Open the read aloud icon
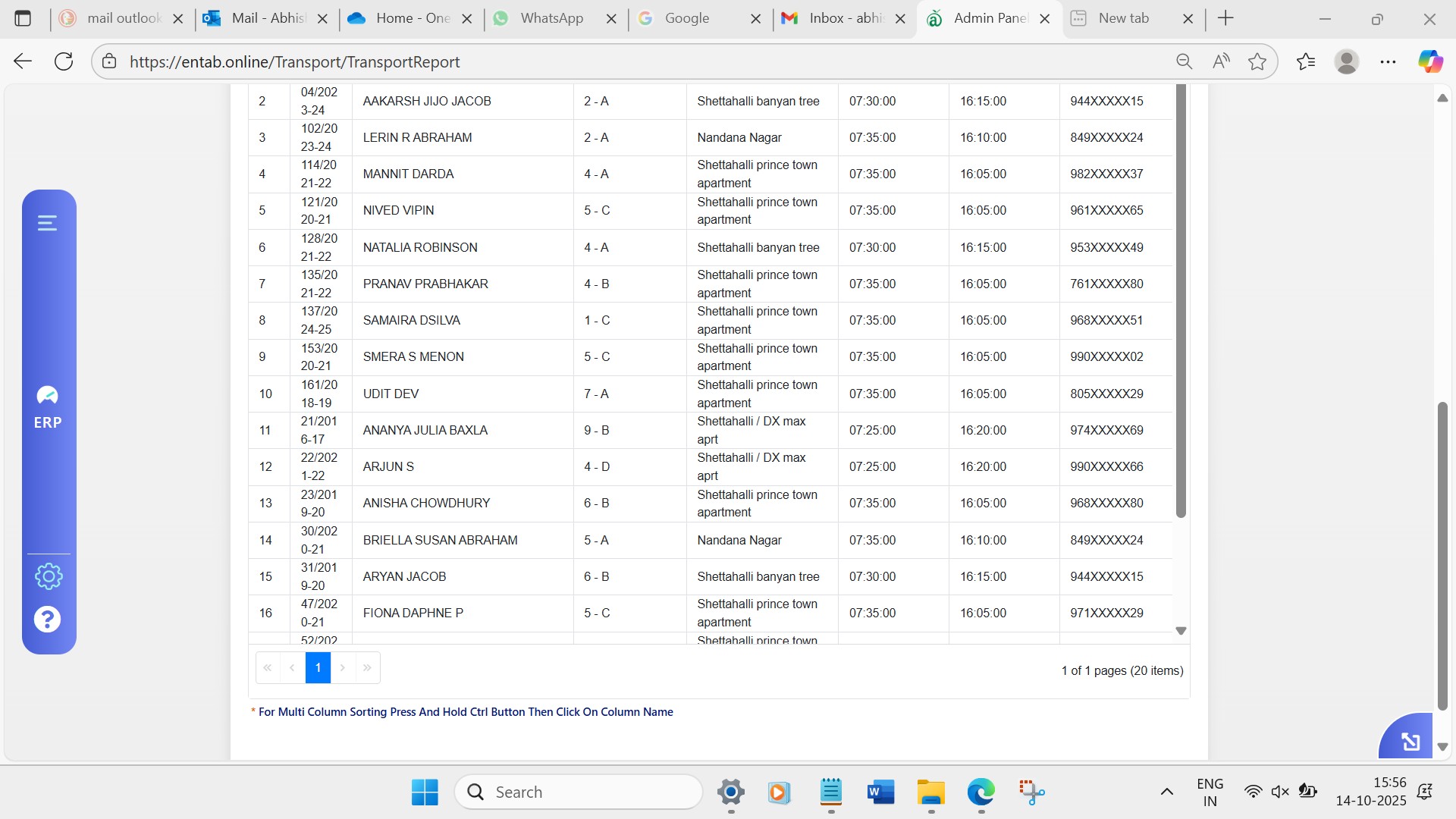Viewport: 1456px width, 819px height. [x=1220, y=61]
